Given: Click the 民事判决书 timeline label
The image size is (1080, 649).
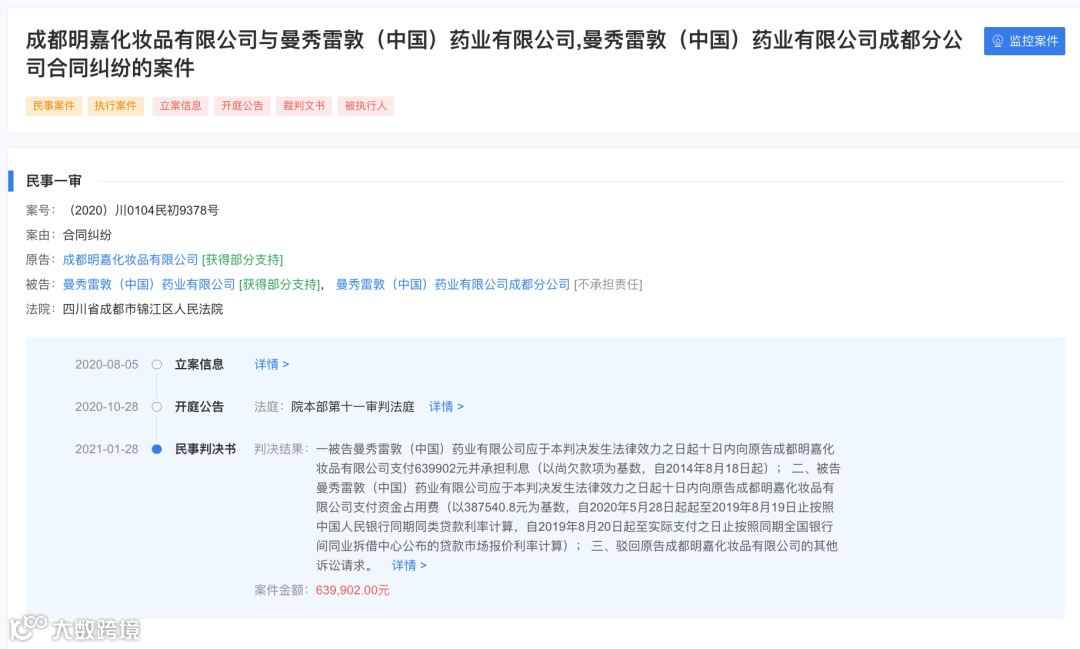Looking at the screenshot, I should (x=205, y=449).
